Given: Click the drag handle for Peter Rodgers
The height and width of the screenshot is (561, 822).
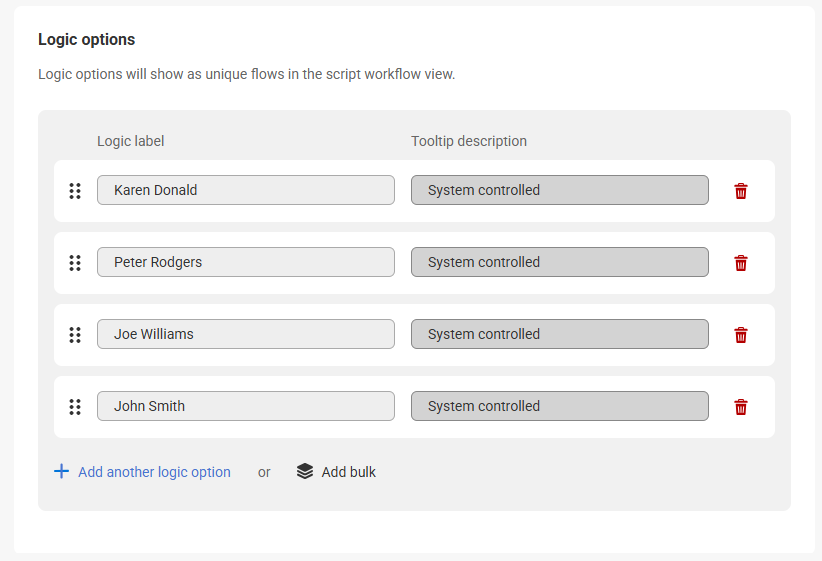Looking at the screenshot, I should coord(75,263).
